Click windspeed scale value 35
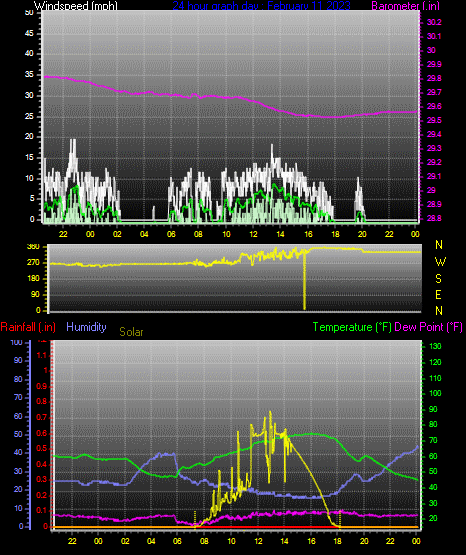The width and height of the screenshot is (466, 555). coord(29,74)
